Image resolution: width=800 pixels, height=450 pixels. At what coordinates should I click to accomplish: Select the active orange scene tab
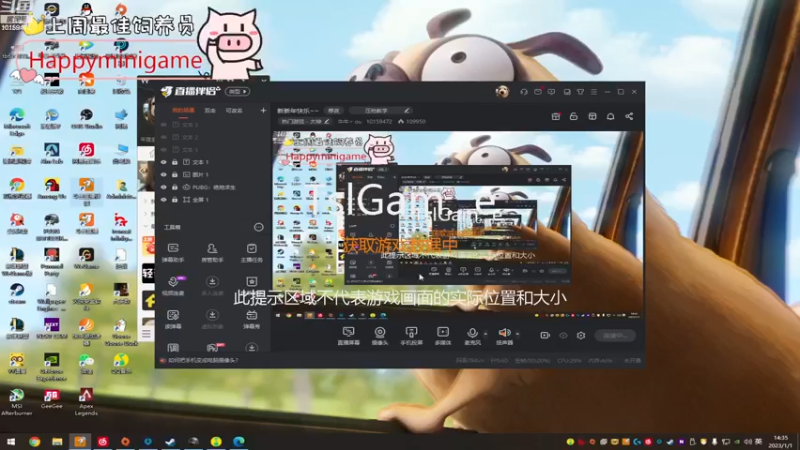click(x=183, y=110)
